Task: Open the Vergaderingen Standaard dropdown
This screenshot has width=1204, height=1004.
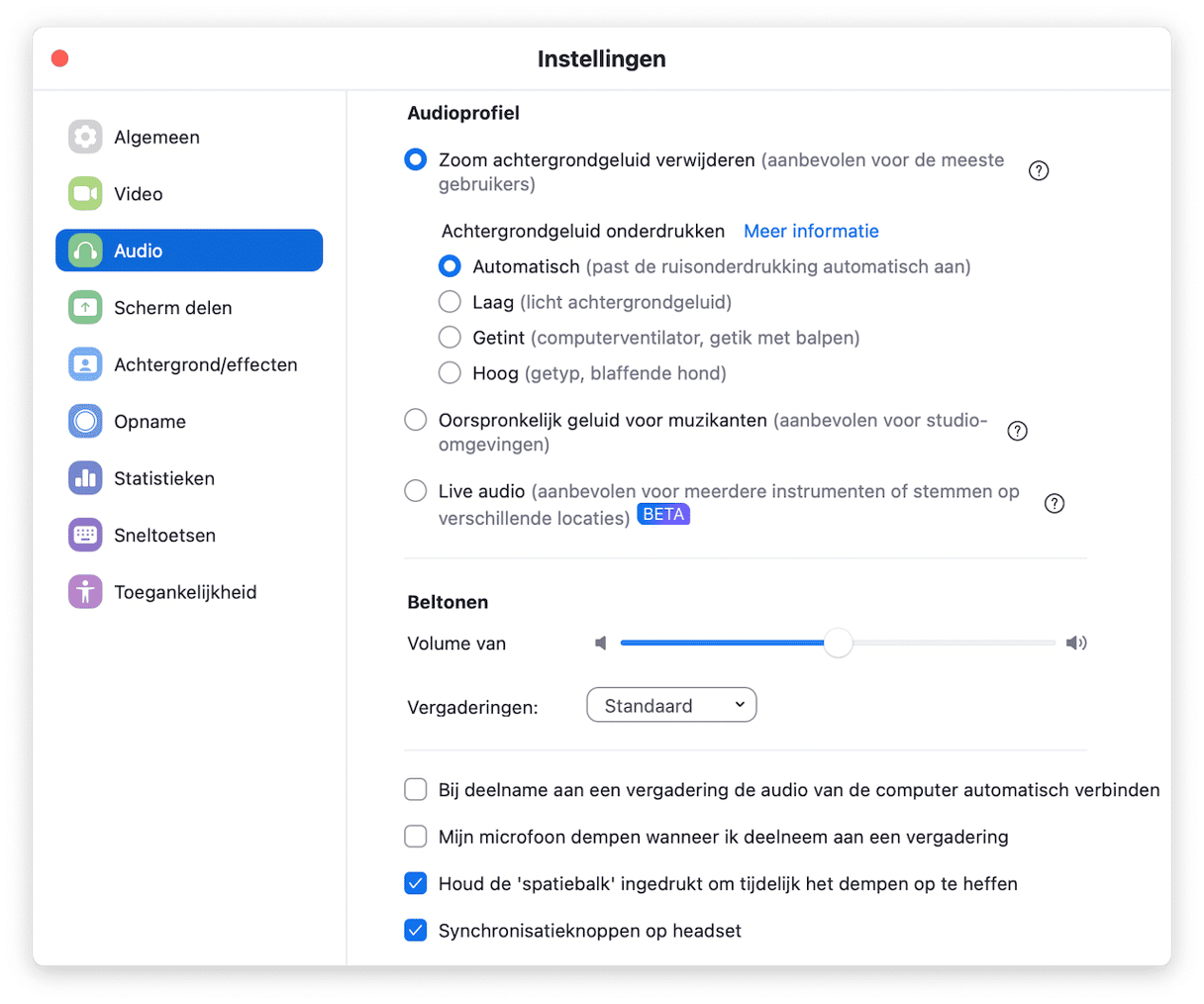Action: click(x=671, y=705)
